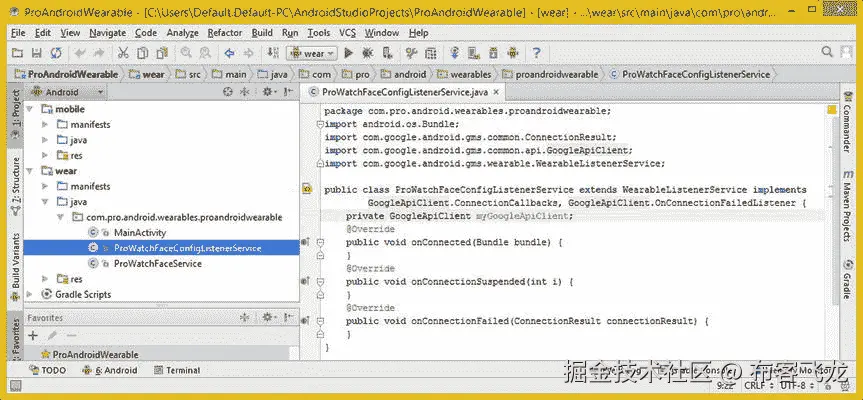Click the Save All floppy icon
Screen dimensions: 863x400
tap(36, 53)
